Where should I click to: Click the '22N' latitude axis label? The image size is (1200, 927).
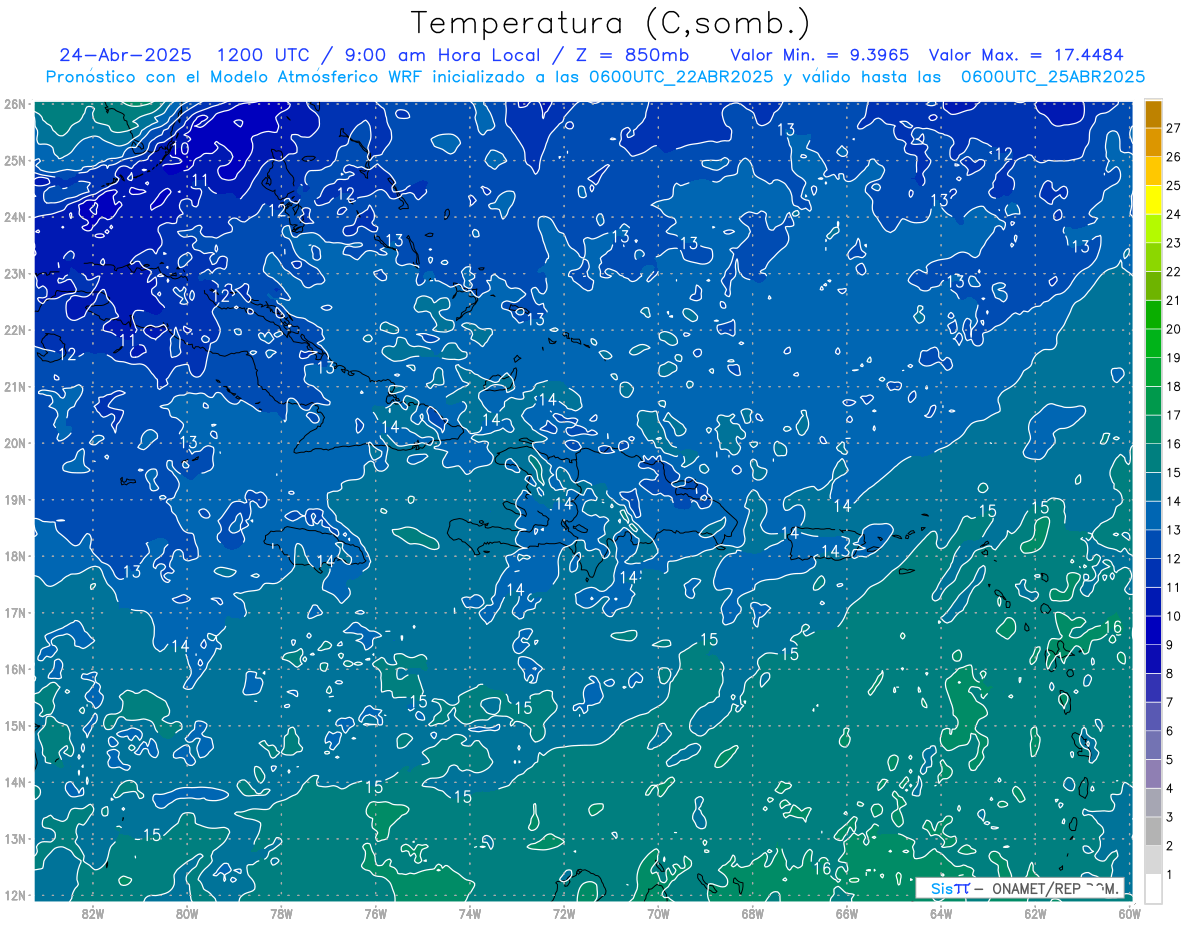(x=14, y=330)
